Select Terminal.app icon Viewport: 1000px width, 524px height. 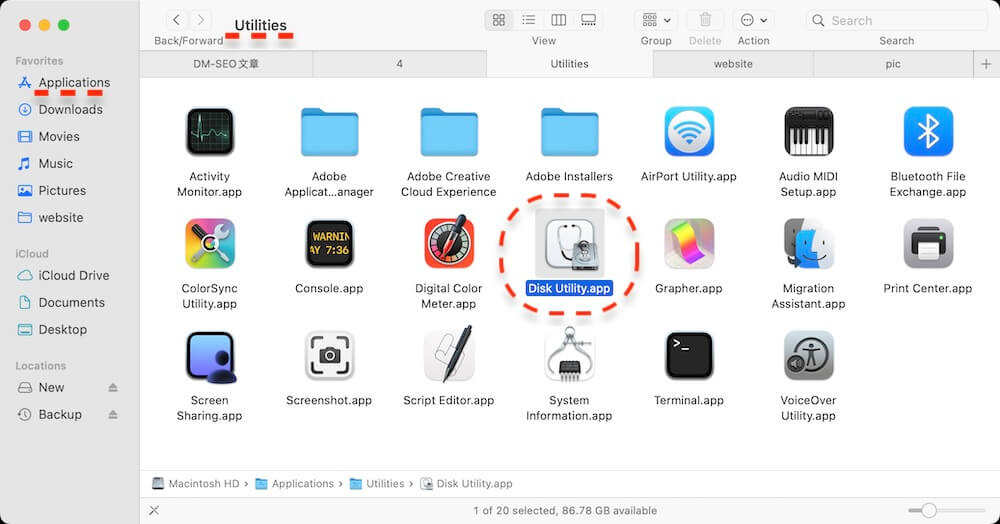[x=689, y=356]
